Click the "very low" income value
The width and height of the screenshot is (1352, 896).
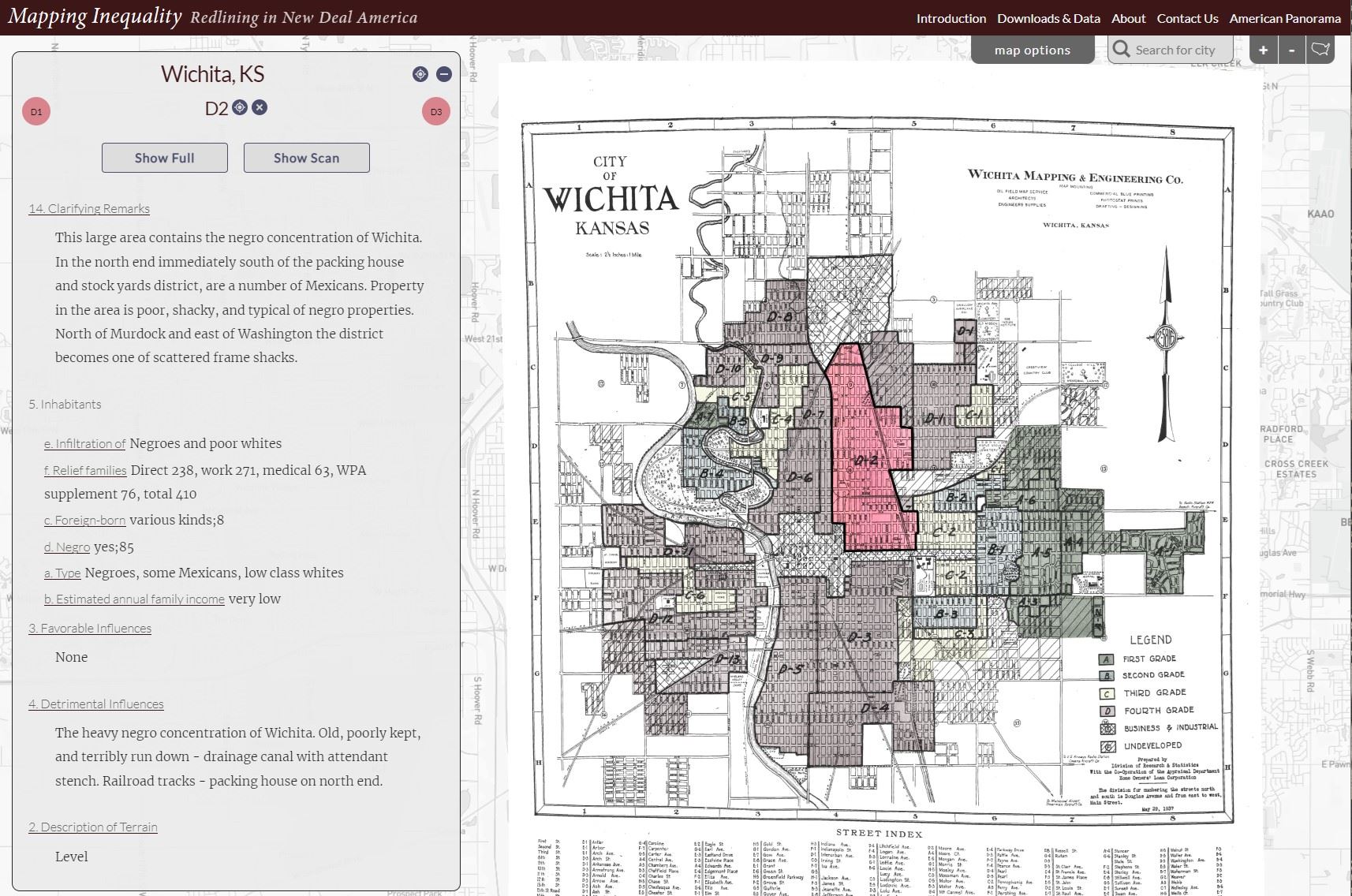[255, 599]
